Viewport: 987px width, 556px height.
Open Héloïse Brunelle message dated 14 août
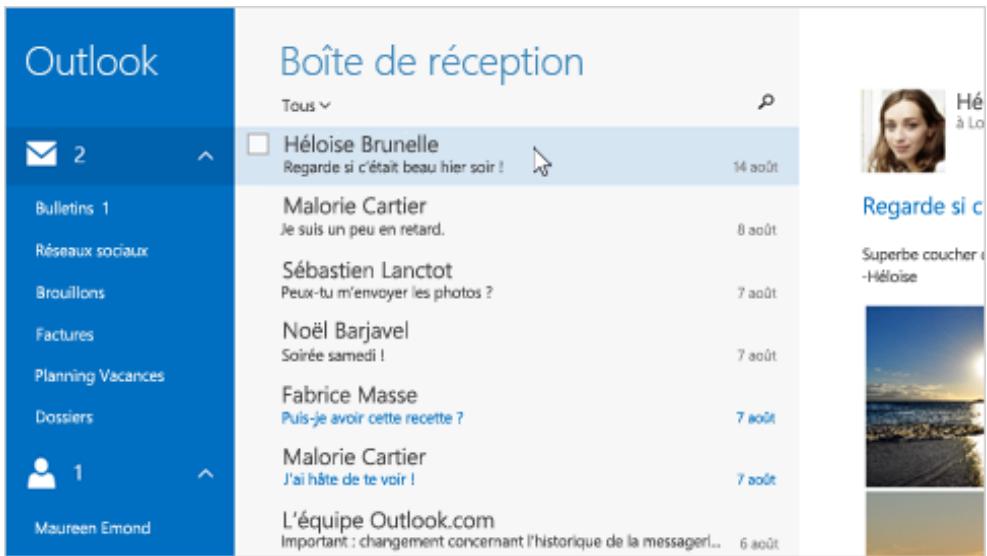click(x=517, y=156)
